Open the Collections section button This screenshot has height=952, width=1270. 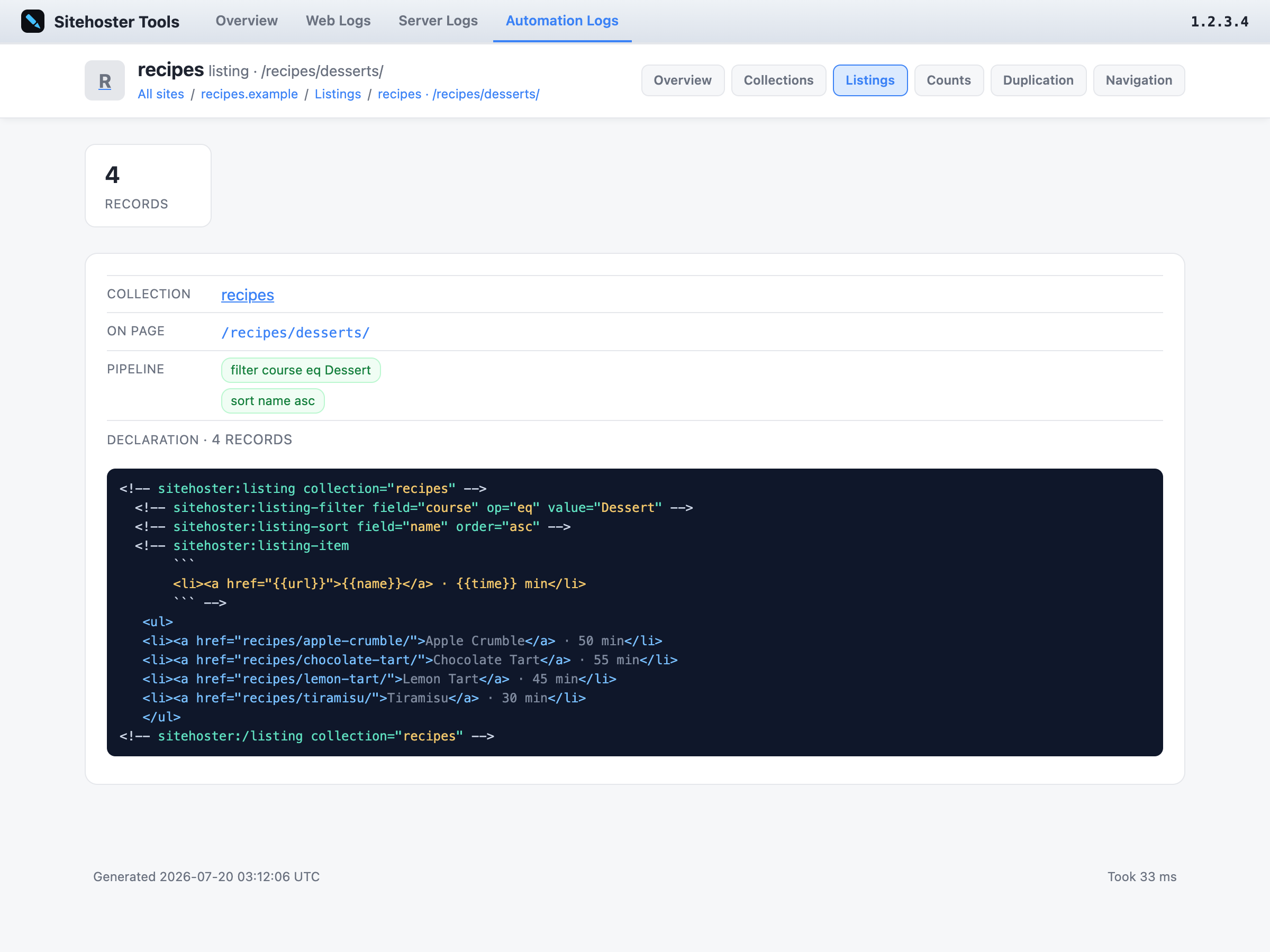(778, 80)
